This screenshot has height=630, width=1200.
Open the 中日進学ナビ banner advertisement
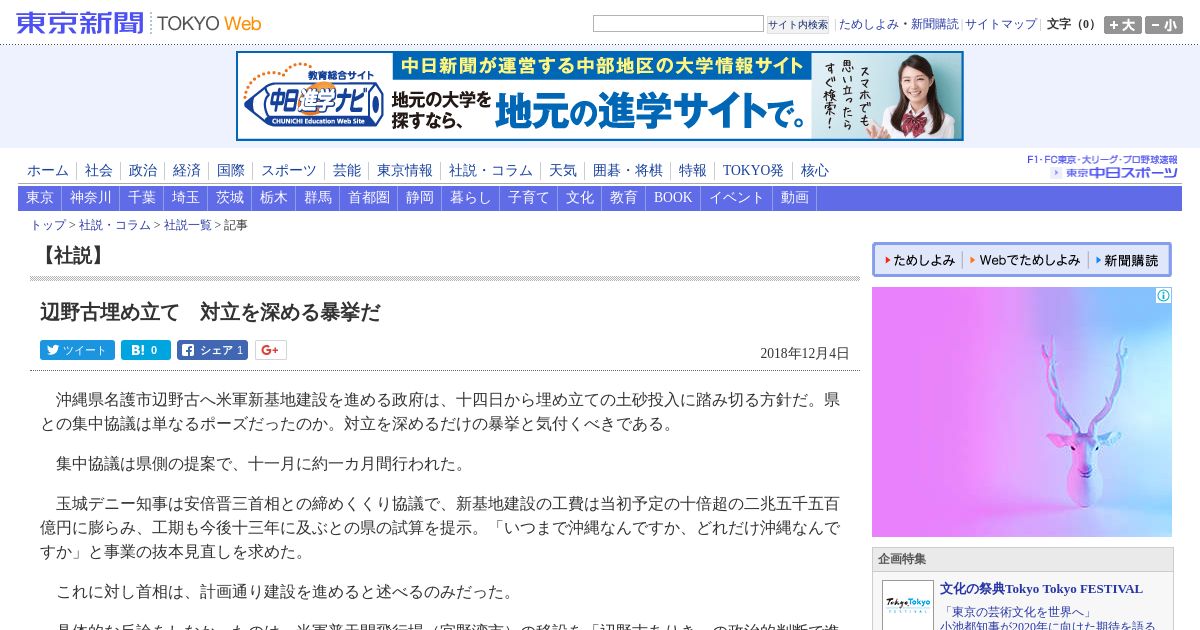[x=600, y=96]
